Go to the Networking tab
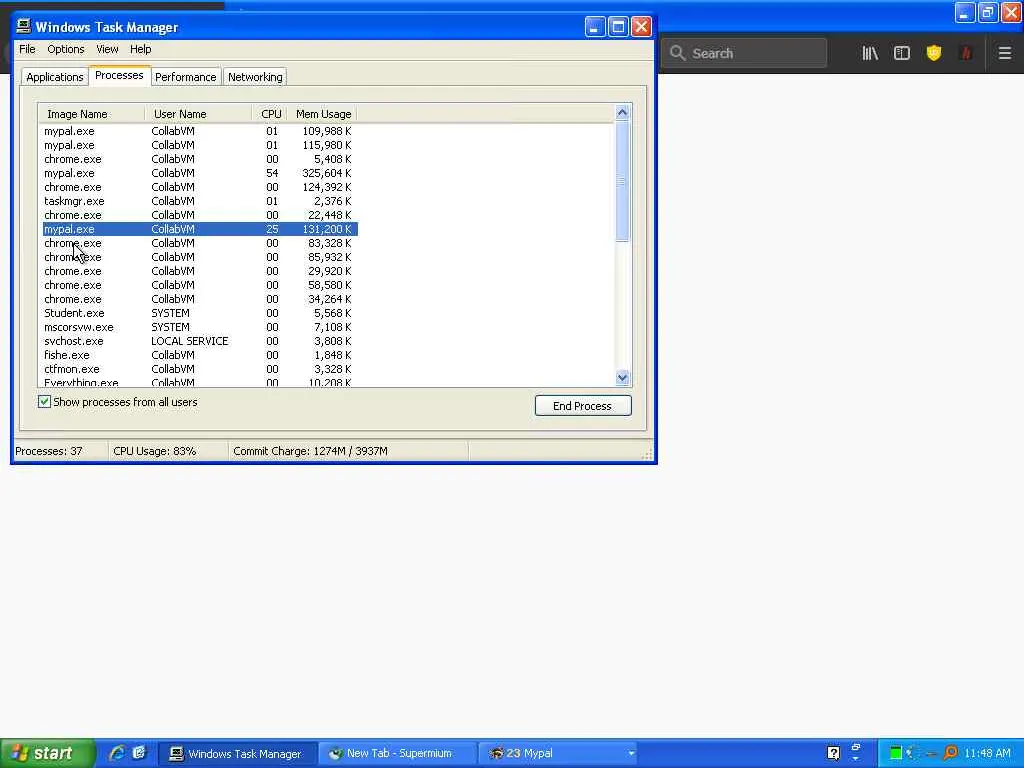 point(255,77)
